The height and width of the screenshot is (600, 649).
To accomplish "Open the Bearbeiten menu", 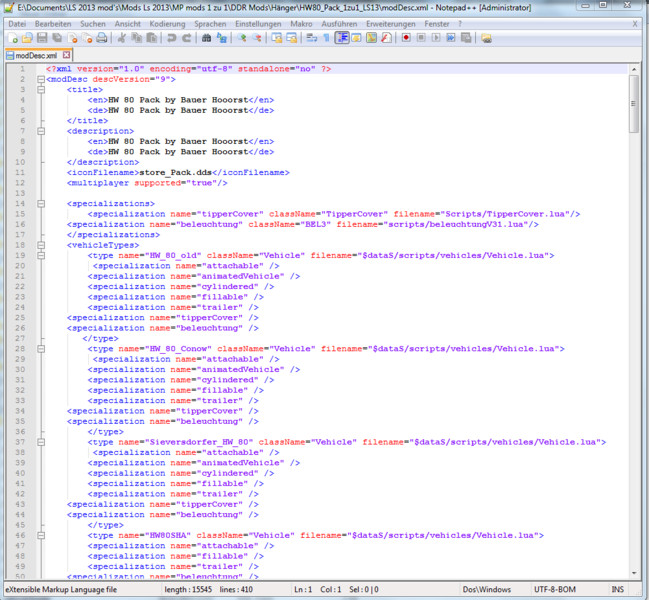I will [53, 24].
